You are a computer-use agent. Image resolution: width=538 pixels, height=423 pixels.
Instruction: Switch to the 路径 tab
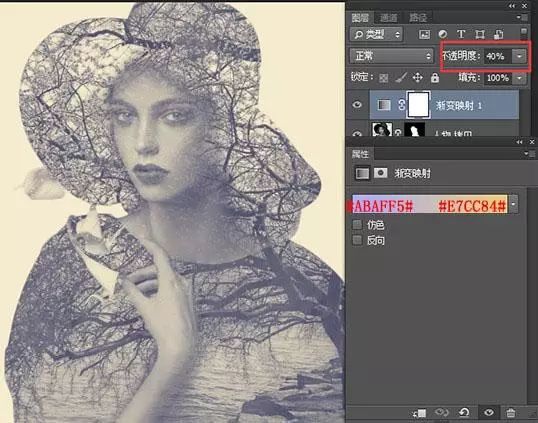tap(418, 17)
